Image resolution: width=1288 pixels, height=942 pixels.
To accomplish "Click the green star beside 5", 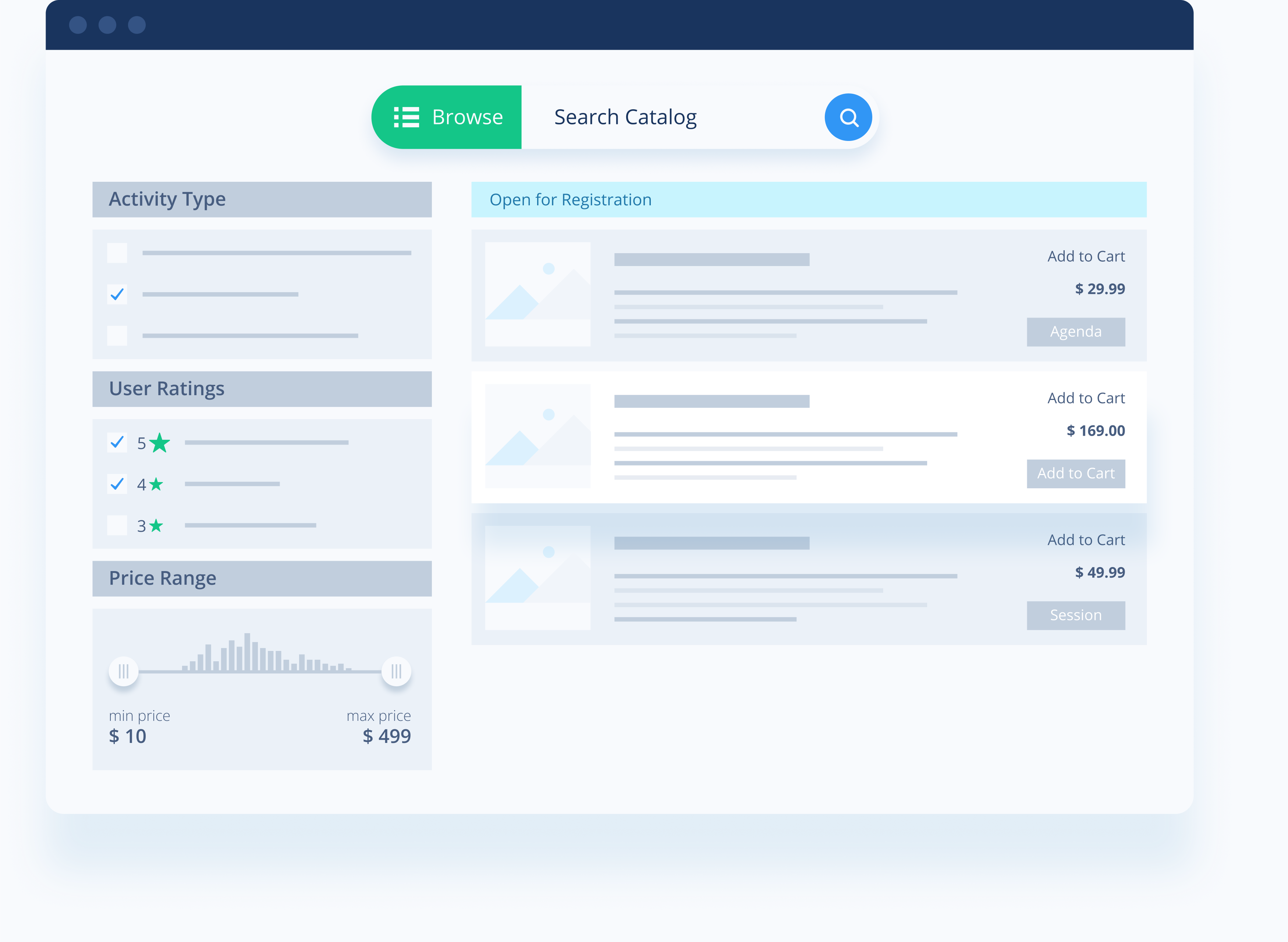I will (x=160, y=443).
